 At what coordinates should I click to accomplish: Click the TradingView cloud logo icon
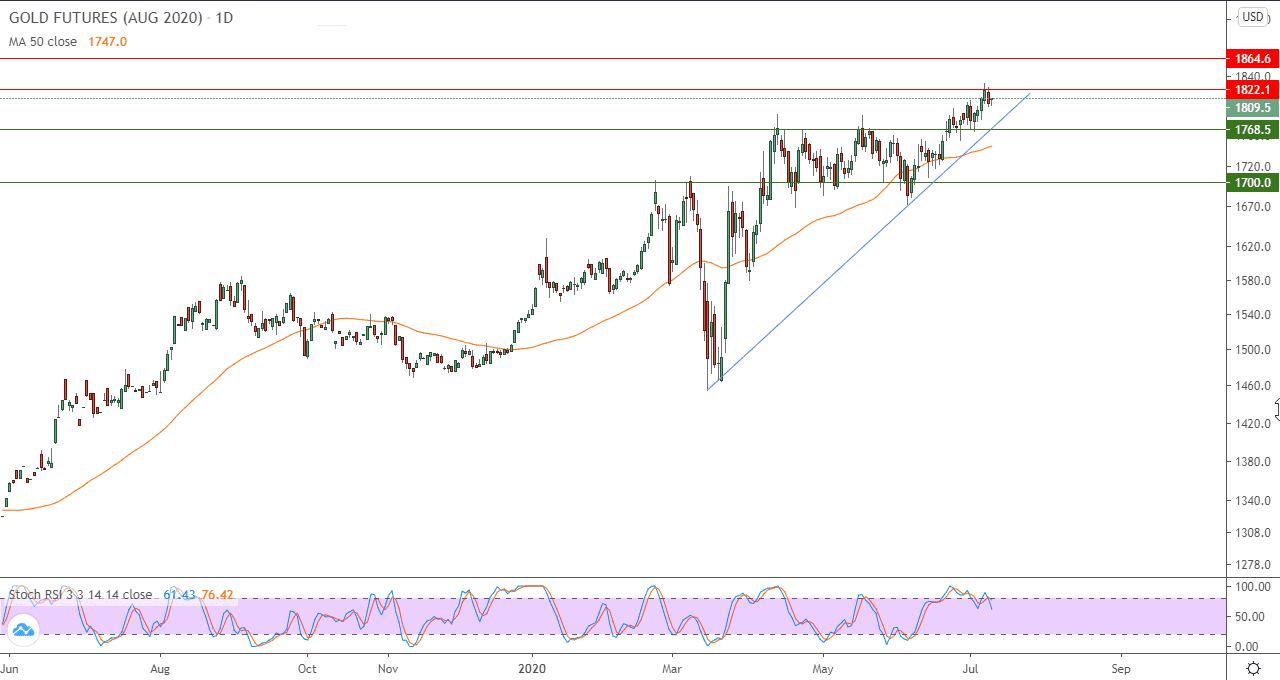click(23, 628)
